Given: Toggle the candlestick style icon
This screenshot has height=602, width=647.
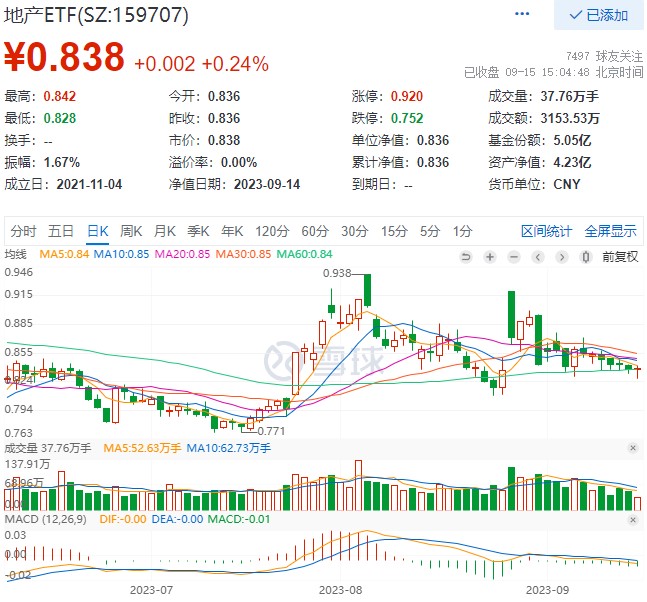Looking at the screenshot, I should (x=585, y=257).
